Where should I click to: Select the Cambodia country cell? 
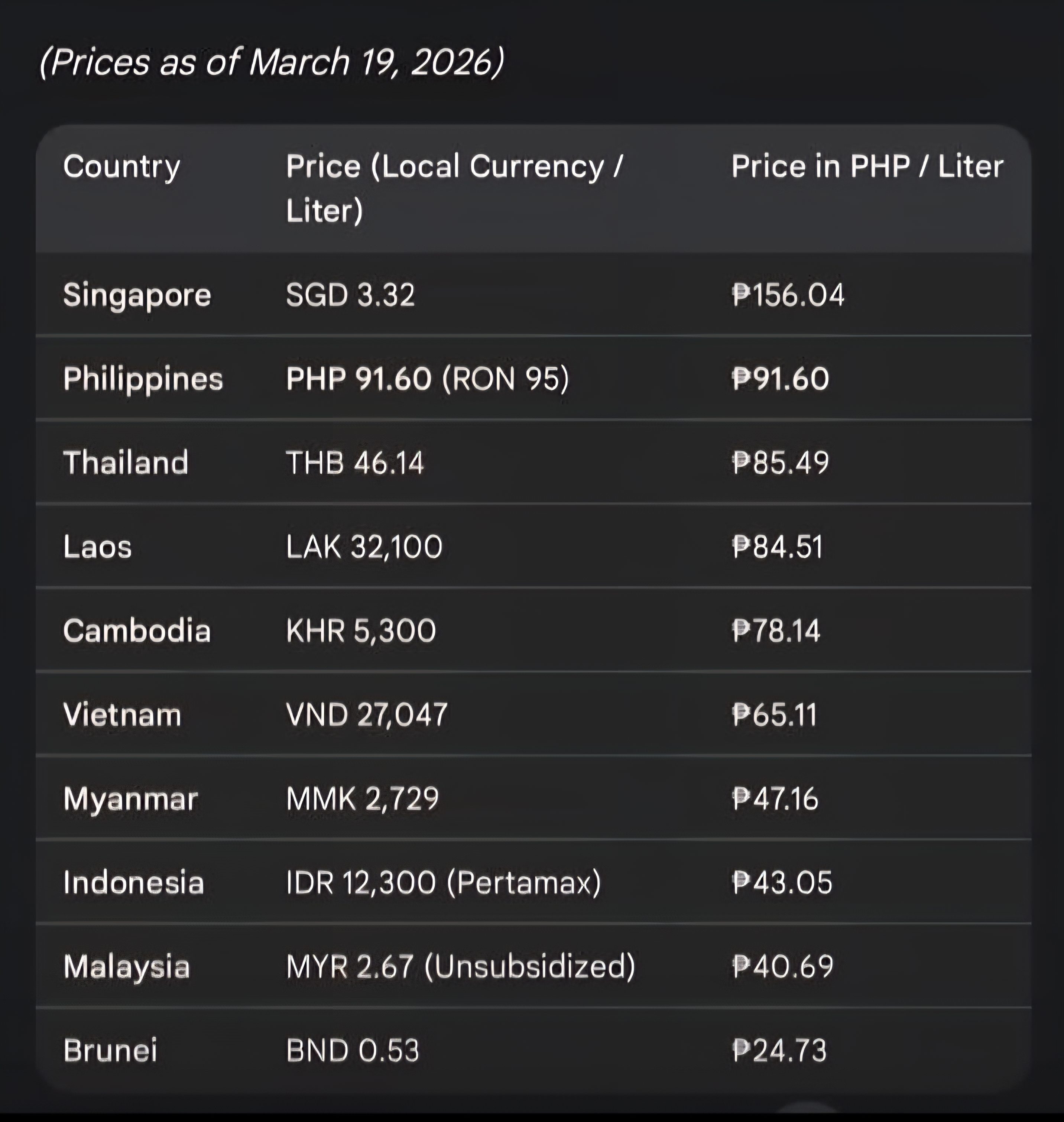click(x=137, y=631)
